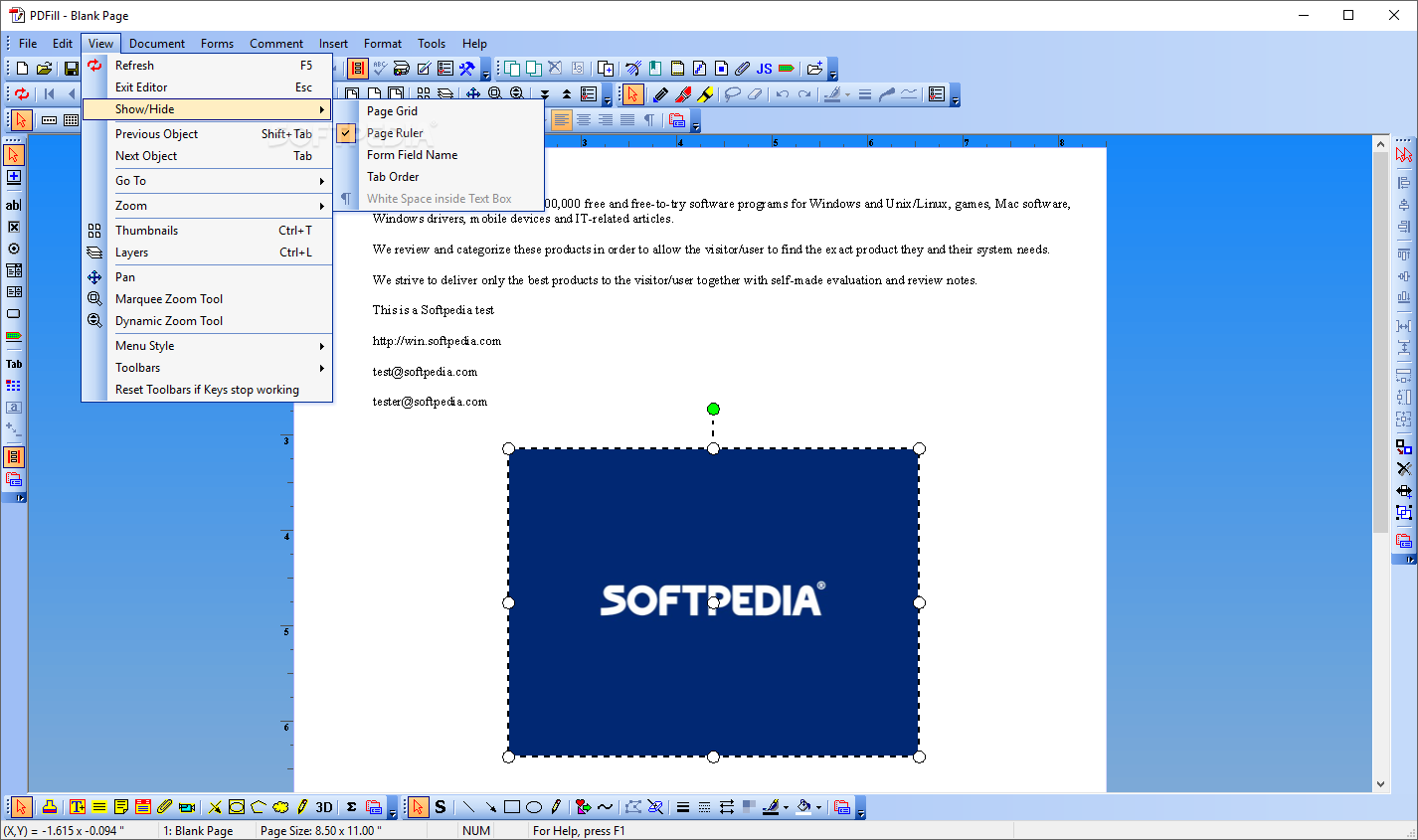This screenshot has height=840, width=1418.
Task: Toggle align right text button
Action: pyautogui.click(x=606, y=120)
